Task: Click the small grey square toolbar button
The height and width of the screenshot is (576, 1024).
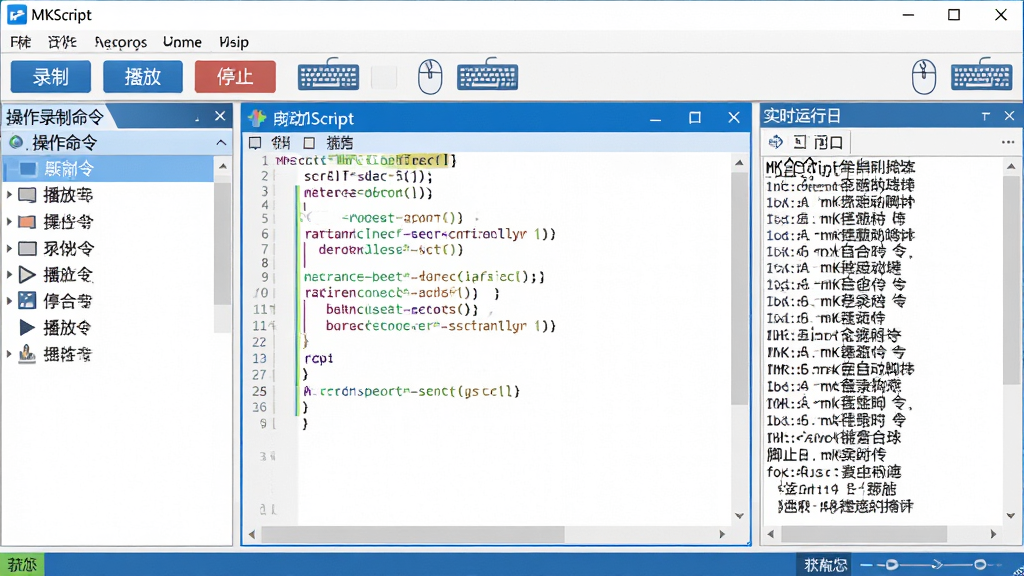Action: [x=384, y=78]
